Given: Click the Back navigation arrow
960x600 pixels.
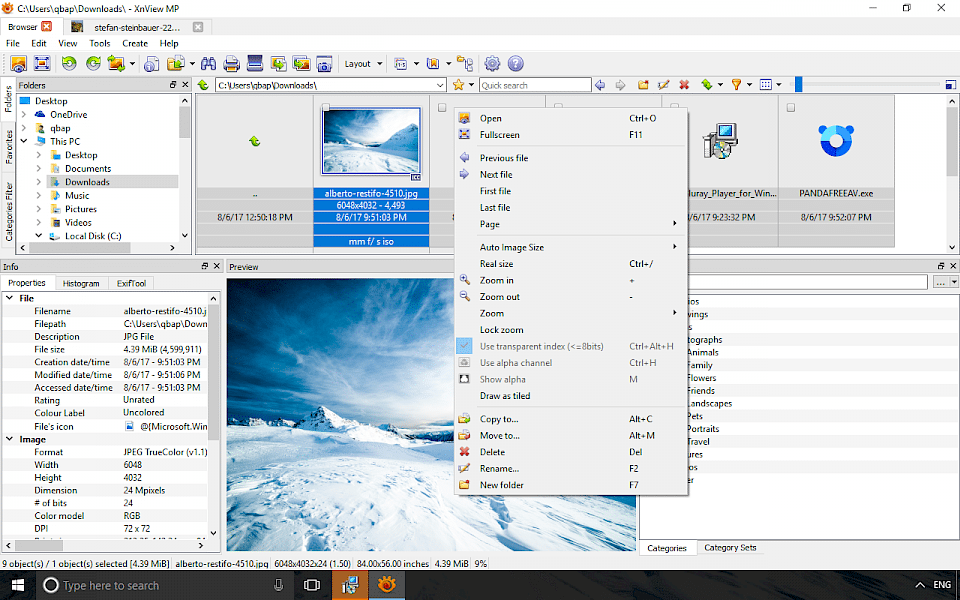Looking at the screenshot, I should click(x=600, y=85).
